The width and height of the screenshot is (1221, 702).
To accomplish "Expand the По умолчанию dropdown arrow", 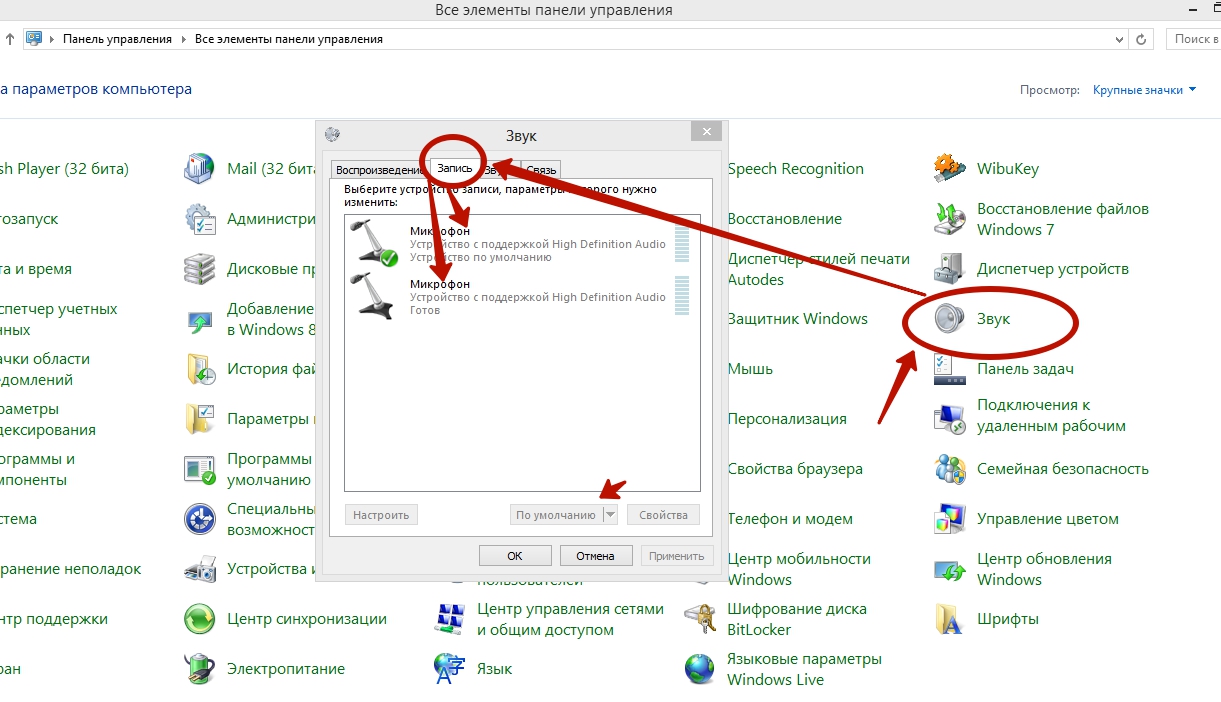I will tap(610, 515).
